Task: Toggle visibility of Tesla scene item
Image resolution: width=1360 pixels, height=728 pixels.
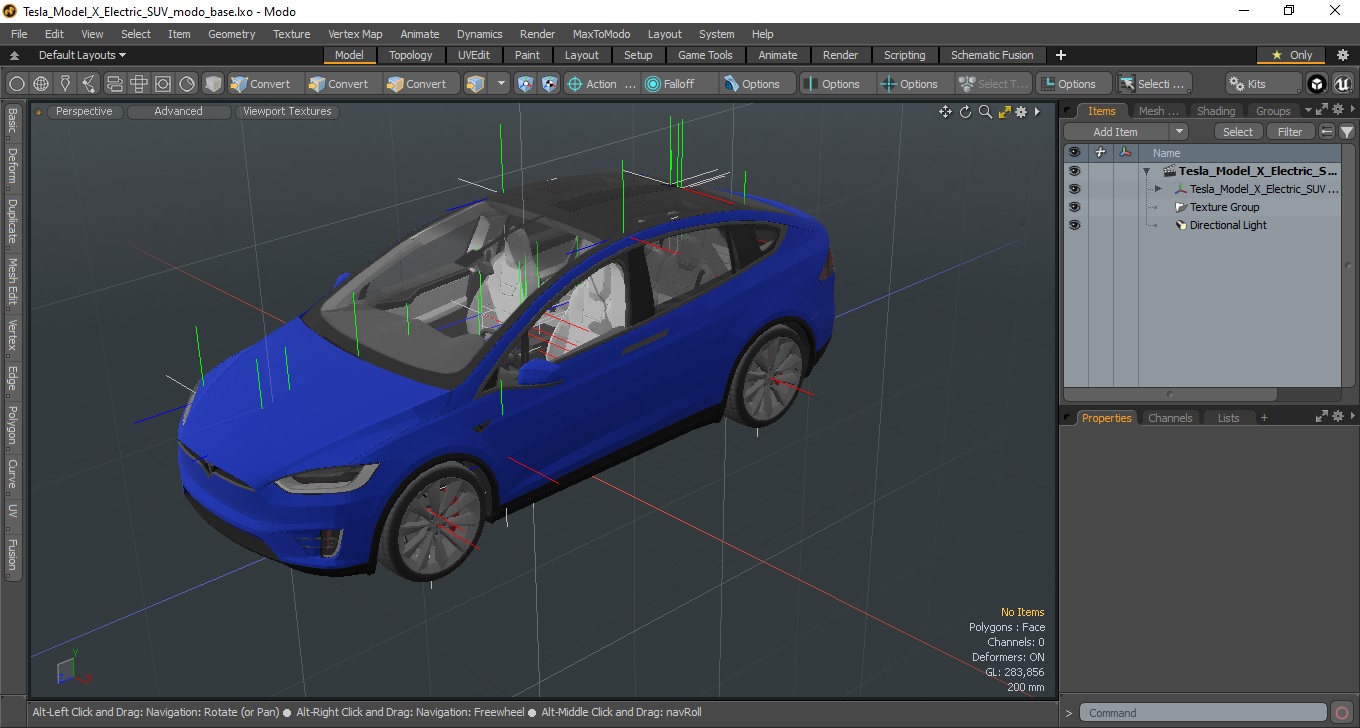Action: click(1074, 171)
